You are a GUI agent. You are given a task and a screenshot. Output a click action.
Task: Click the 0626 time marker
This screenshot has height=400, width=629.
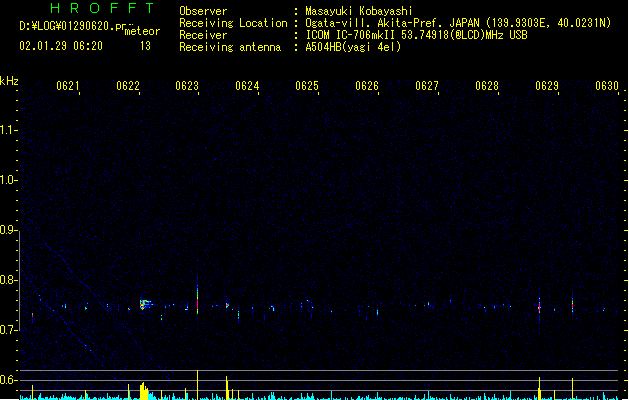tap(367, 86)
